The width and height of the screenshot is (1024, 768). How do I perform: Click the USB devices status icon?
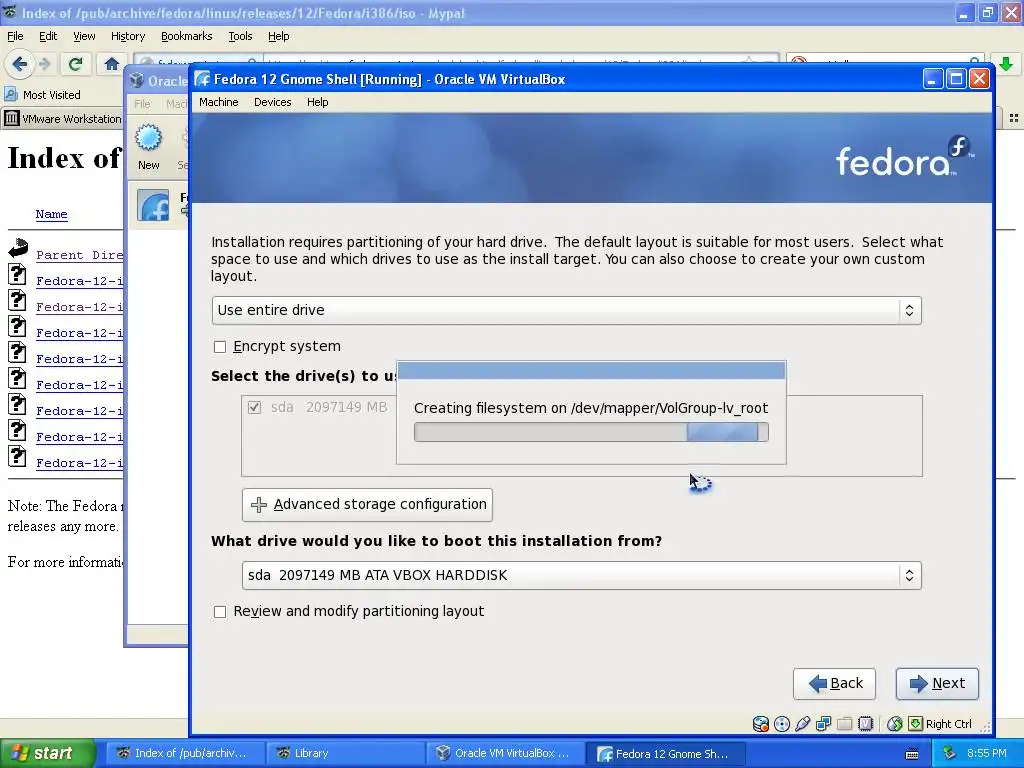pos(803,724)
